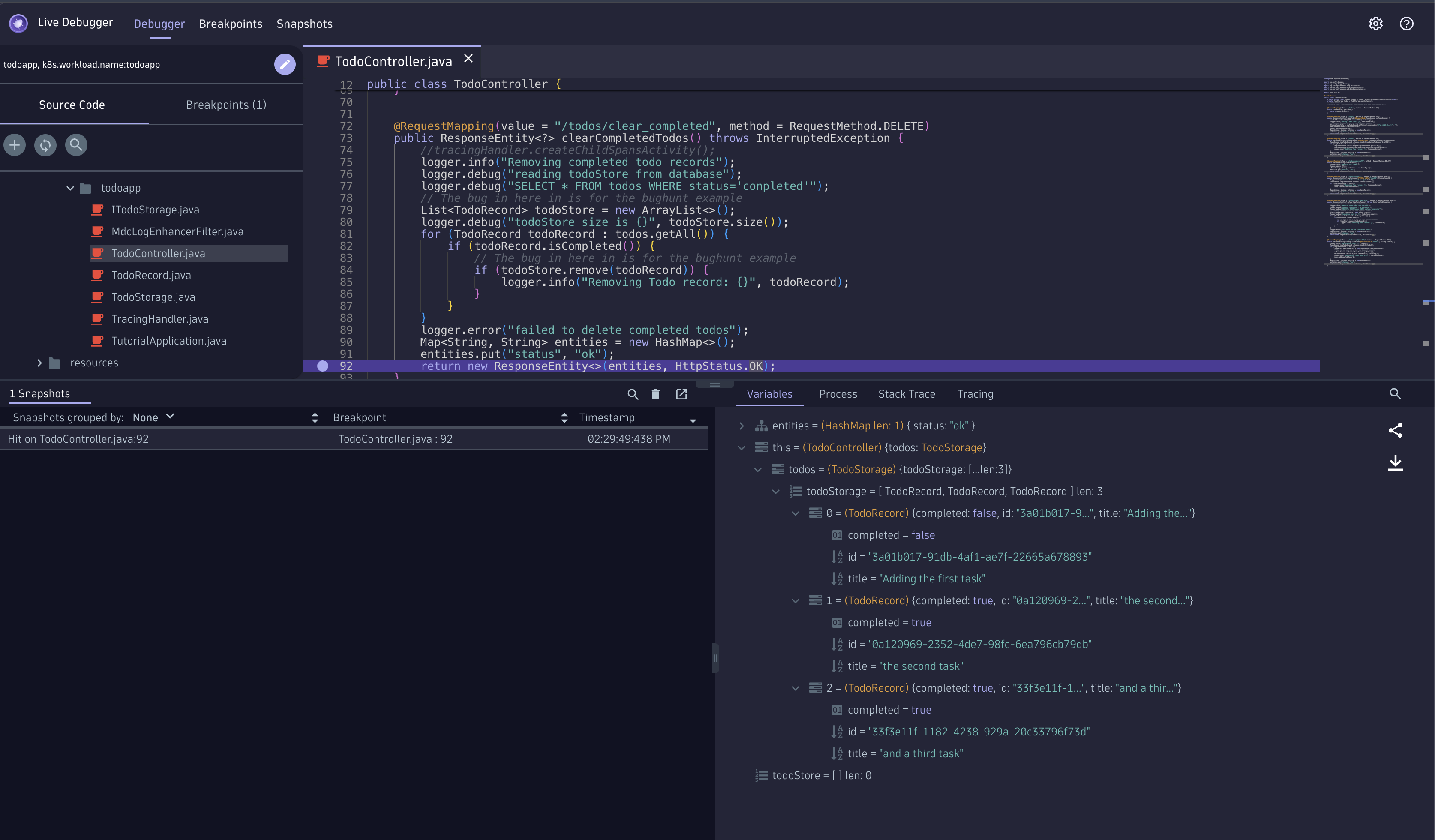
Task: Click the pencil edit filter icon
Action: coord(285,64)
